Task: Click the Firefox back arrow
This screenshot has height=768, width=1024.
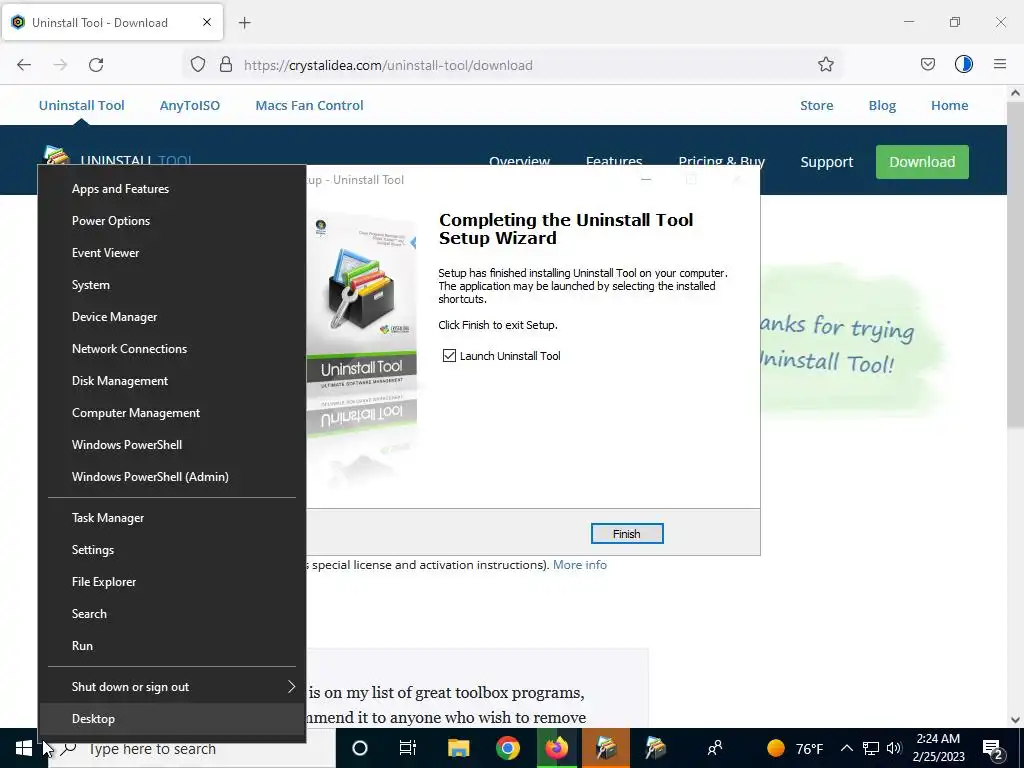Action: pos(24,65)
